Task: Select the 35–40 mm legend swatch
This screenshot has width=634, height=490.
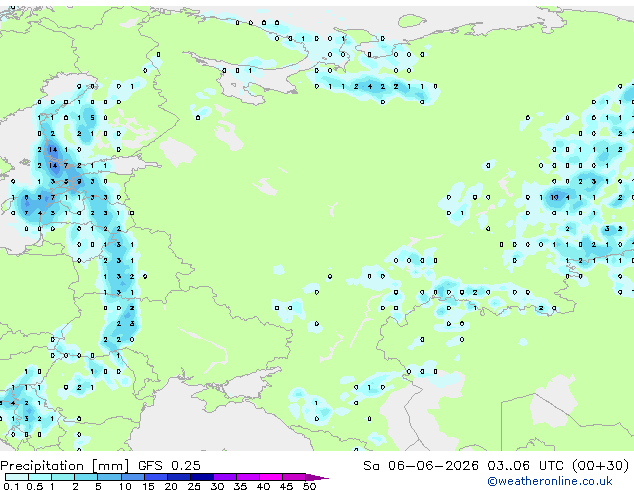Action: click(248, 477)
